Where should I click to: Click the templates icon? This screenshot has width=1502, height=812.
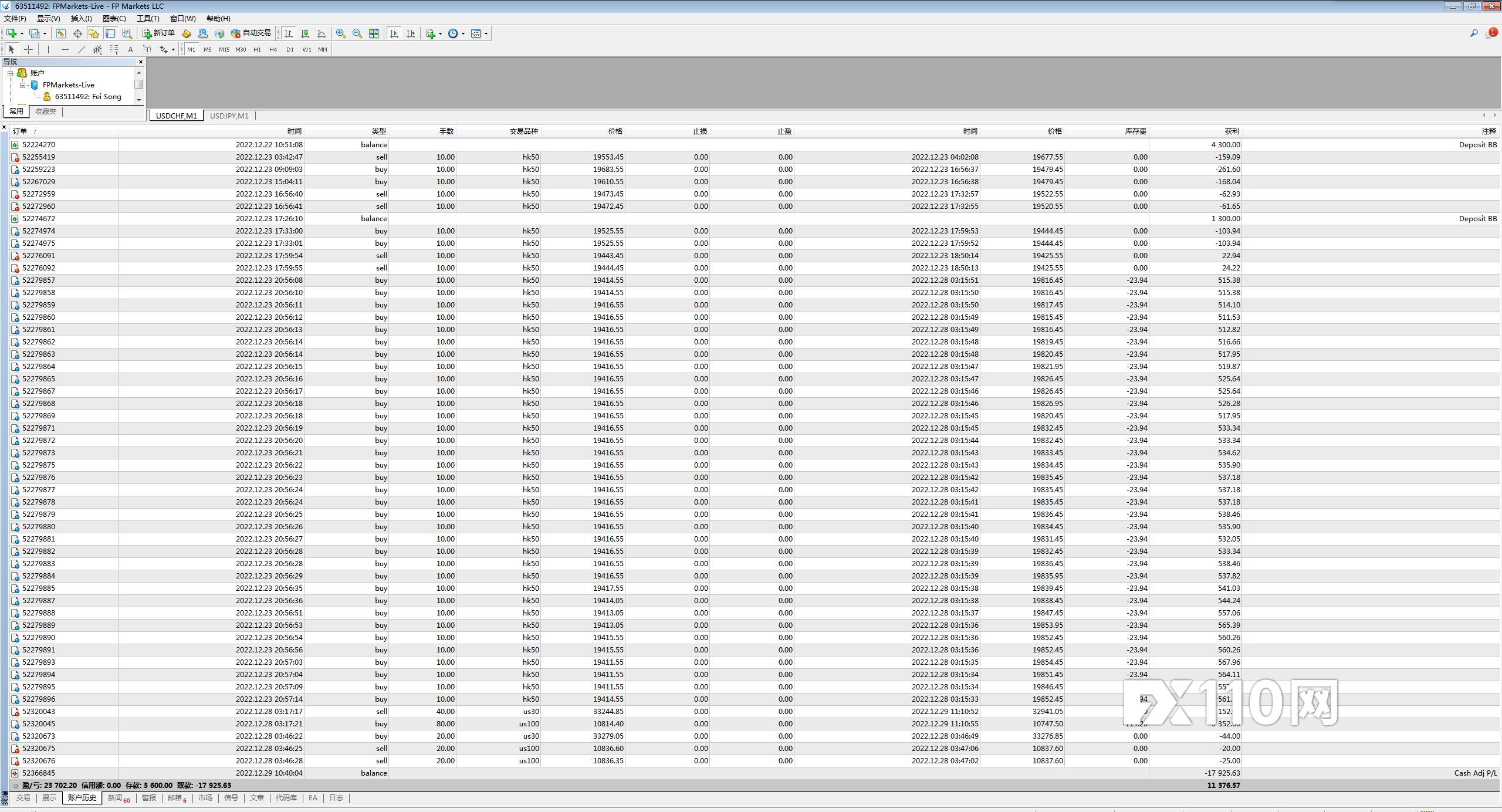tap(476, 33)
